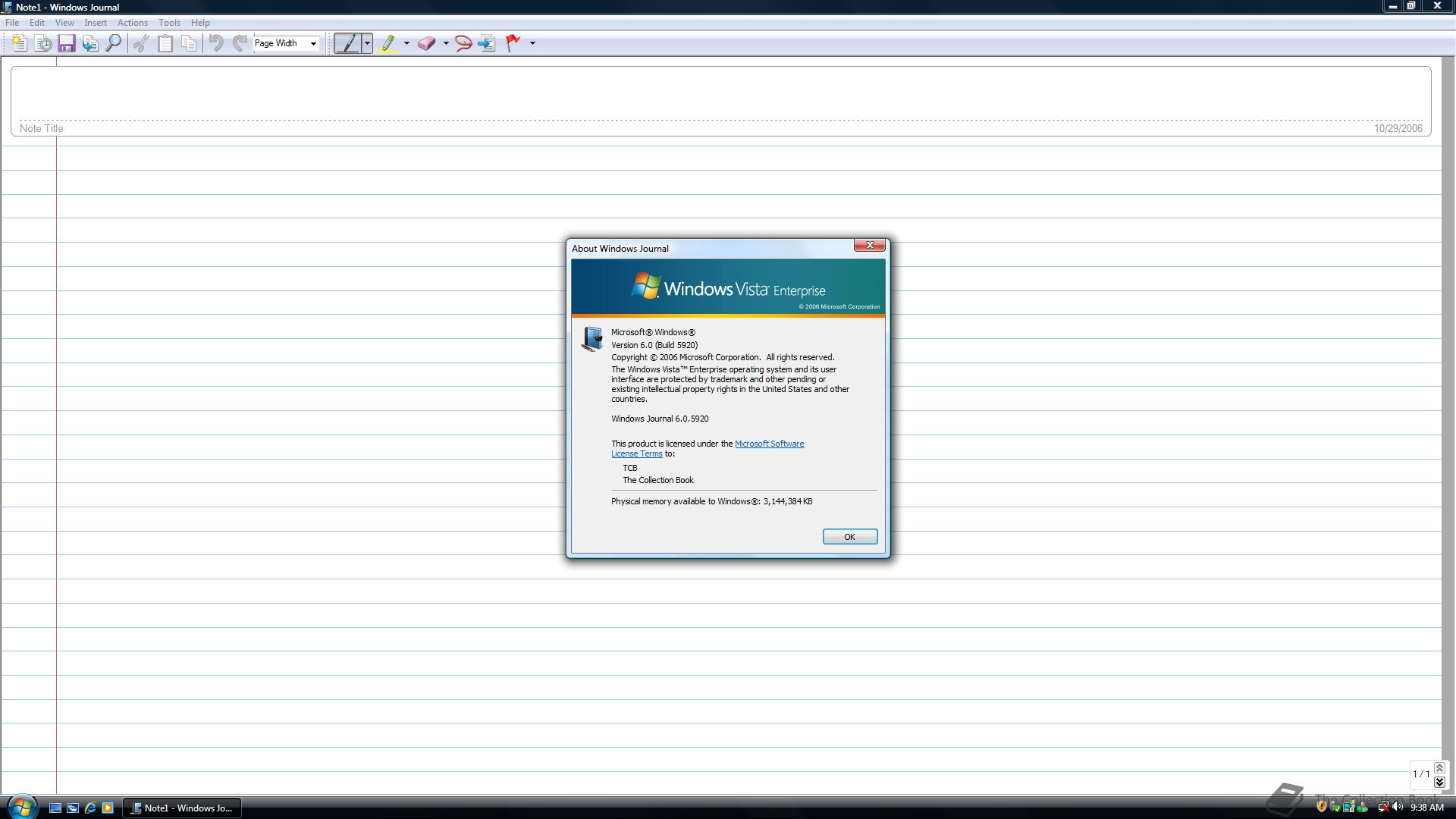Viewport: 1456px width, 819px height.
Task: Click the Insert/Remove Space tool icon
Action: coord(487,43)
